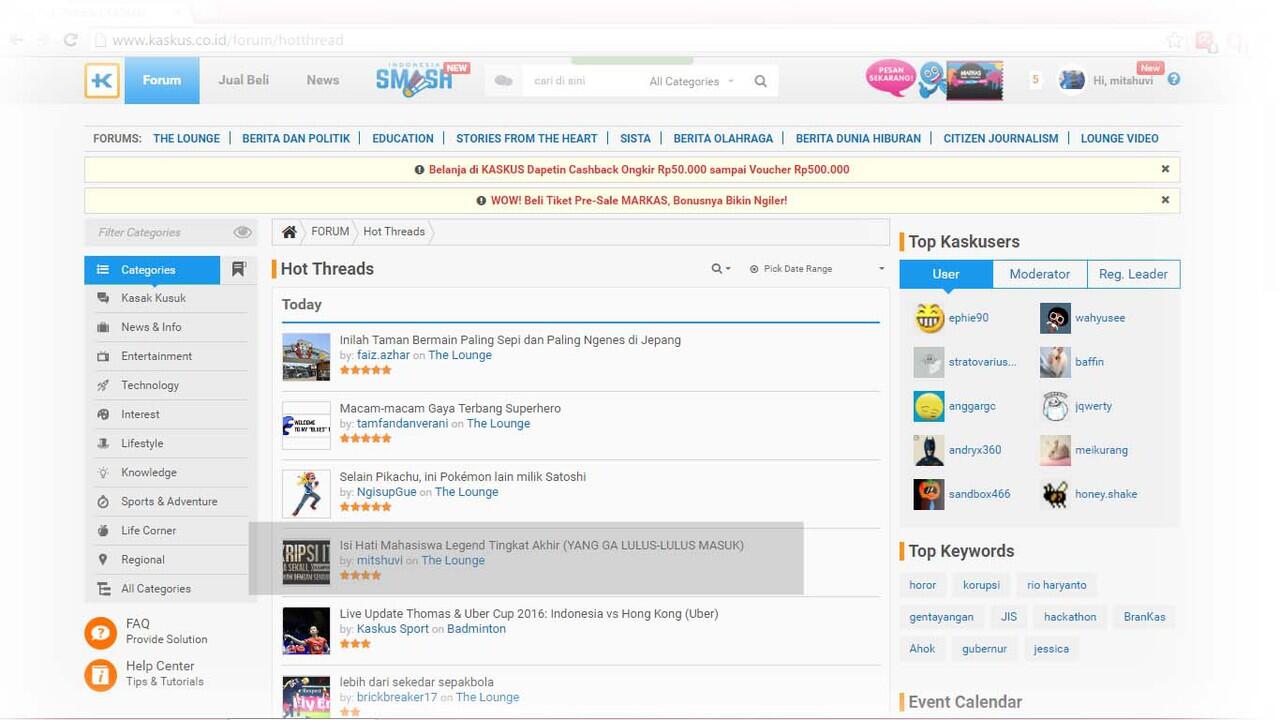Open the News tab
This screenshot has height=720, width=1280.
[322, 80]
